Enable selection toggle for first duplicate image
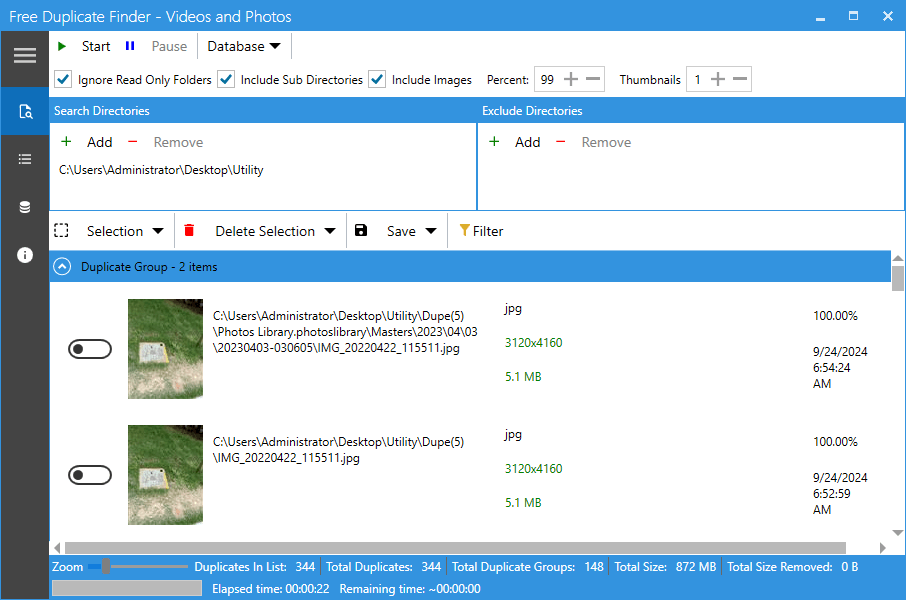Screen dimensions: 906x600 (x=90, y=349)
